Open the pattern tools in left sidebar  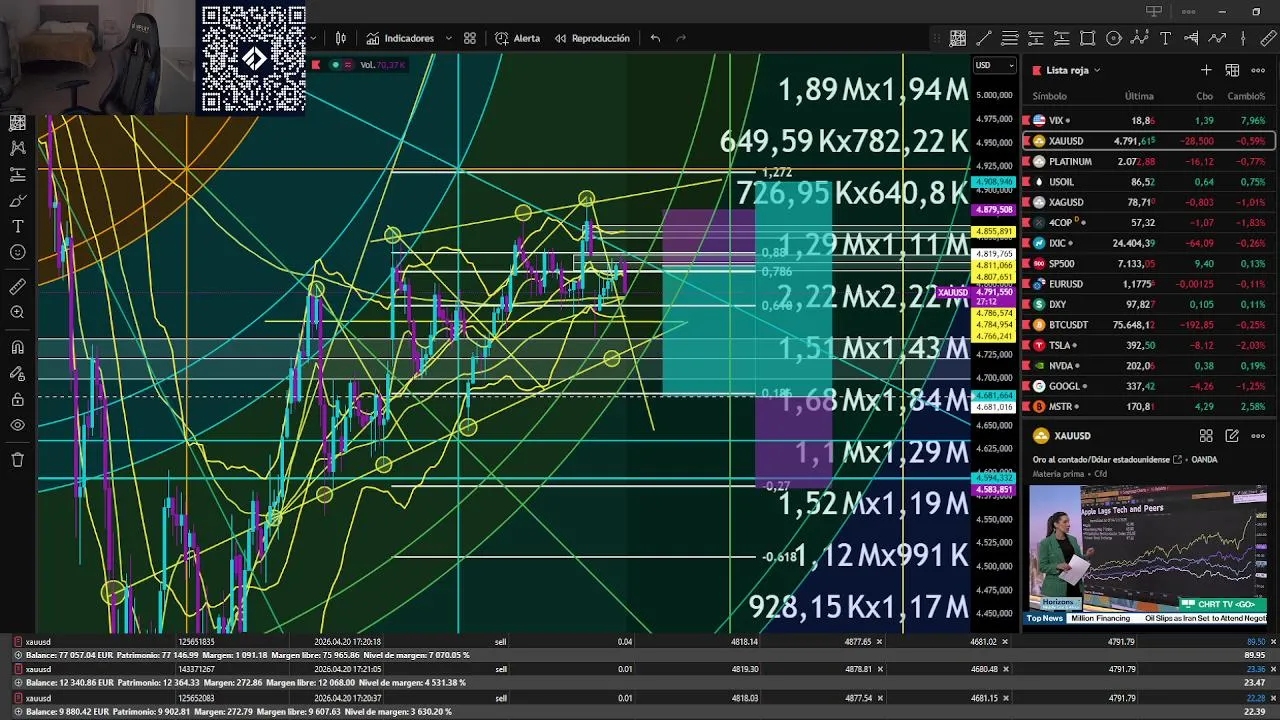pyautogui.click(x=17, y=148)
